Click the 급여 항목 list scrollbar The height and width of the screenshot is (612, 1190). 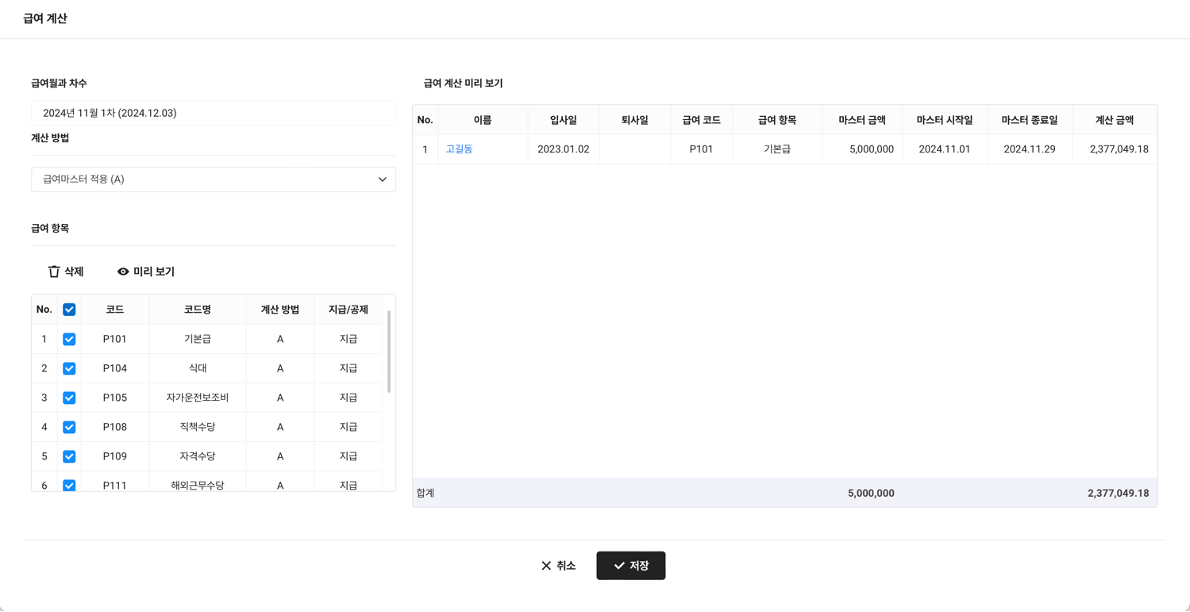(389, 351)
